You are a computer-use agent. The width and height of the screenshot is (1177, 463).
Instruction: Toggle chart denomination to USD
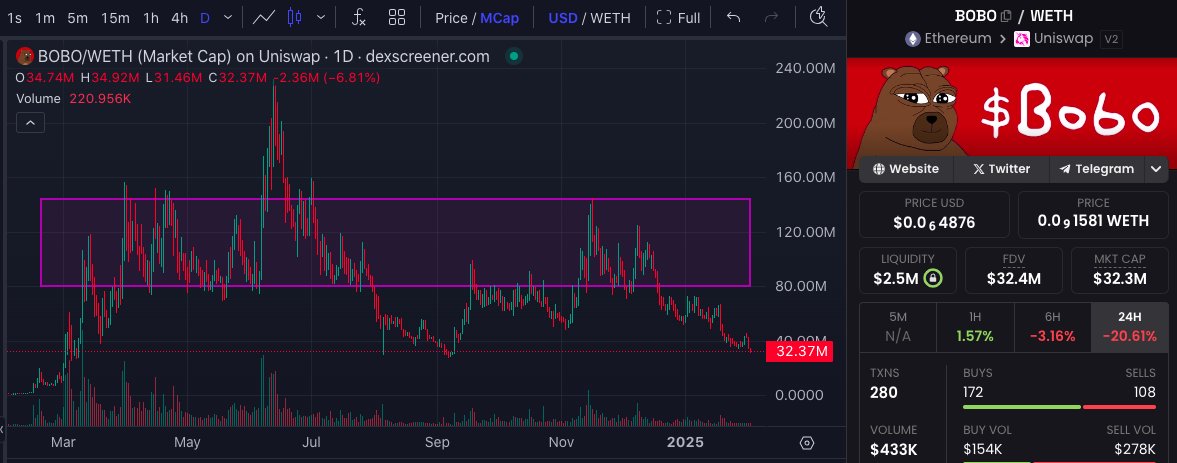click(x=562, y=18)
